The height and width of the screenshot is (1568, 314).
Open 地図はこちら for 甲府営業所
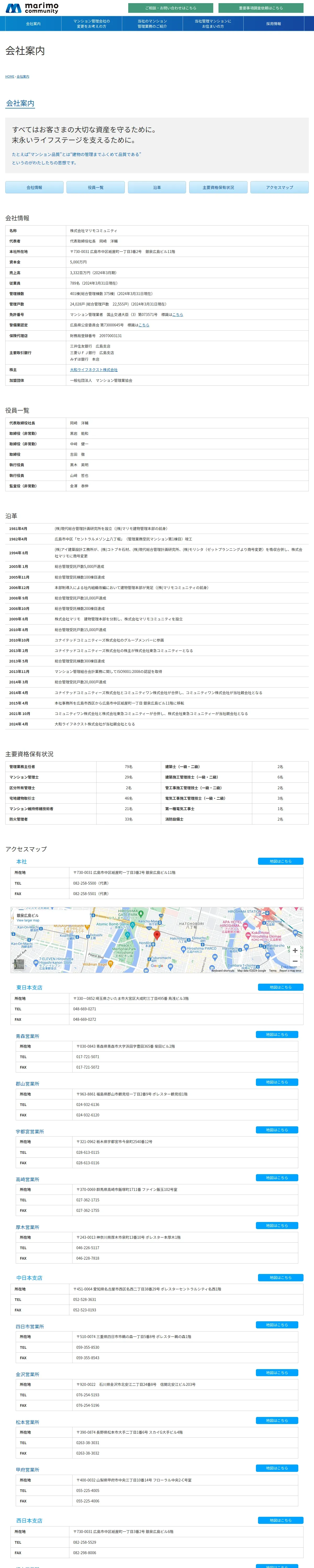(277, 1468)
